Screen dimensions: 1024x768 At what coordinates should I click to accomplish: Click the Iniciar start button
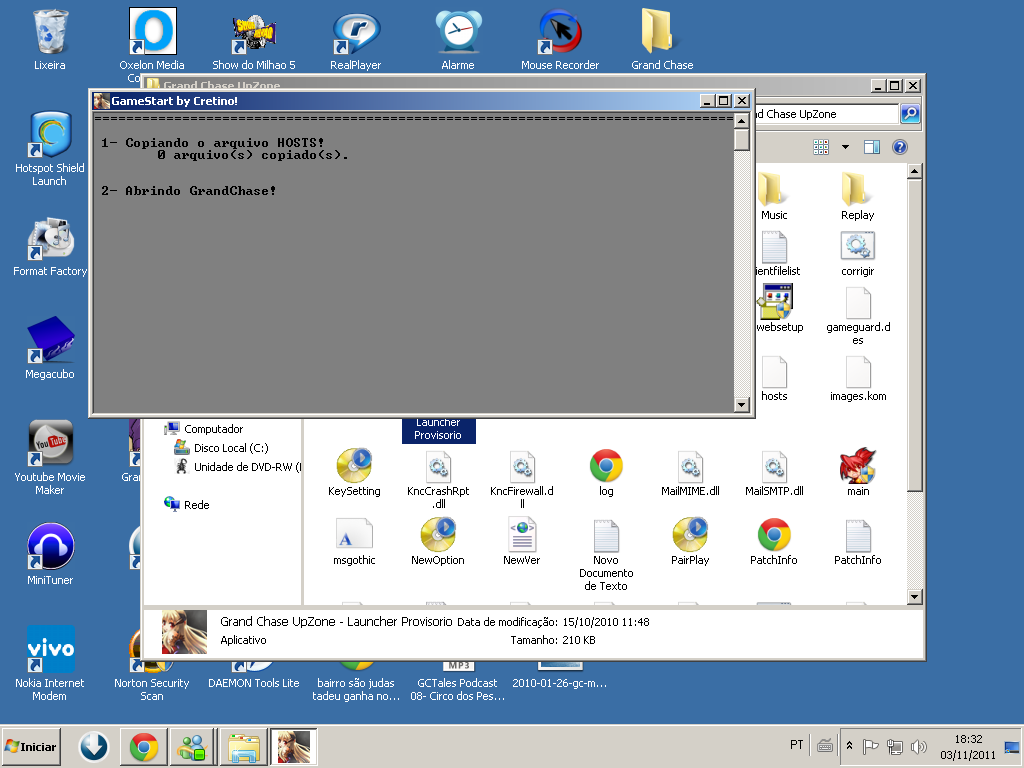tap(31, 747)
